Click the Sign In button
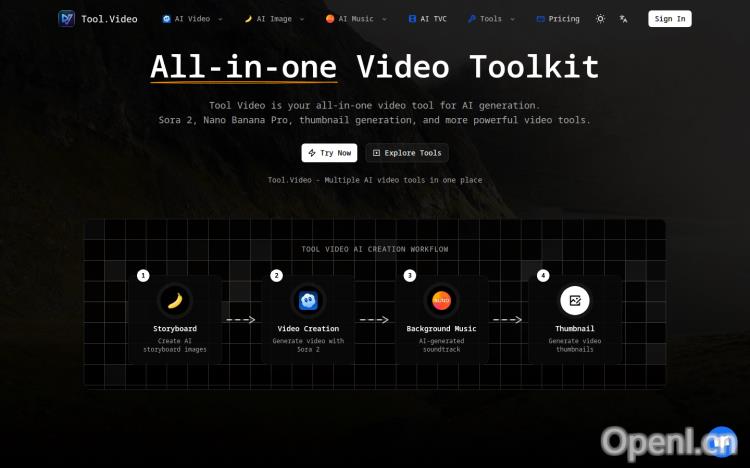This screenshot has height=468, width=750. coord(670,19)
